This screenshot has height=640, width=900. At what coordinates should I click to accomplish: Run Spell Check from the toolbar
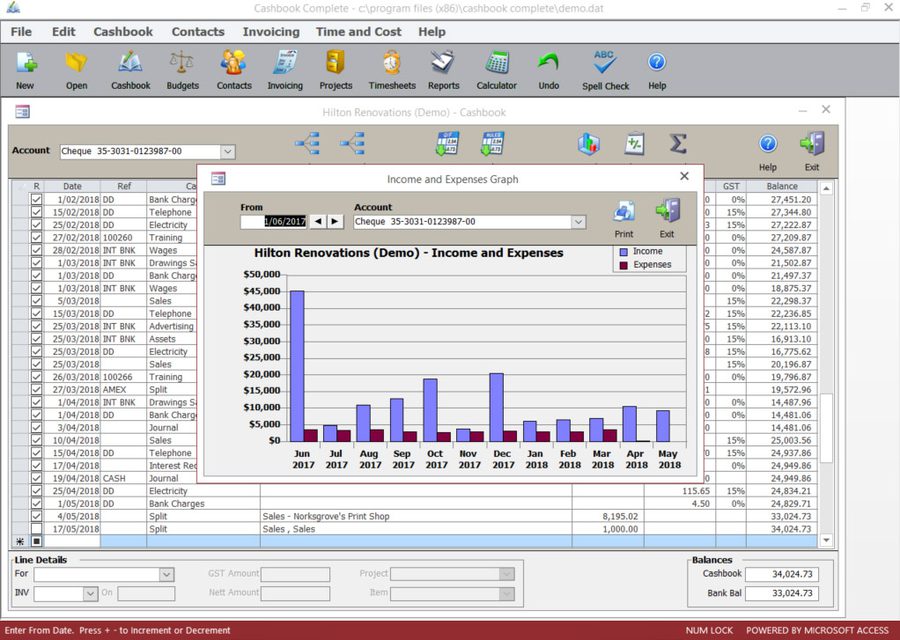click(604, 63)
